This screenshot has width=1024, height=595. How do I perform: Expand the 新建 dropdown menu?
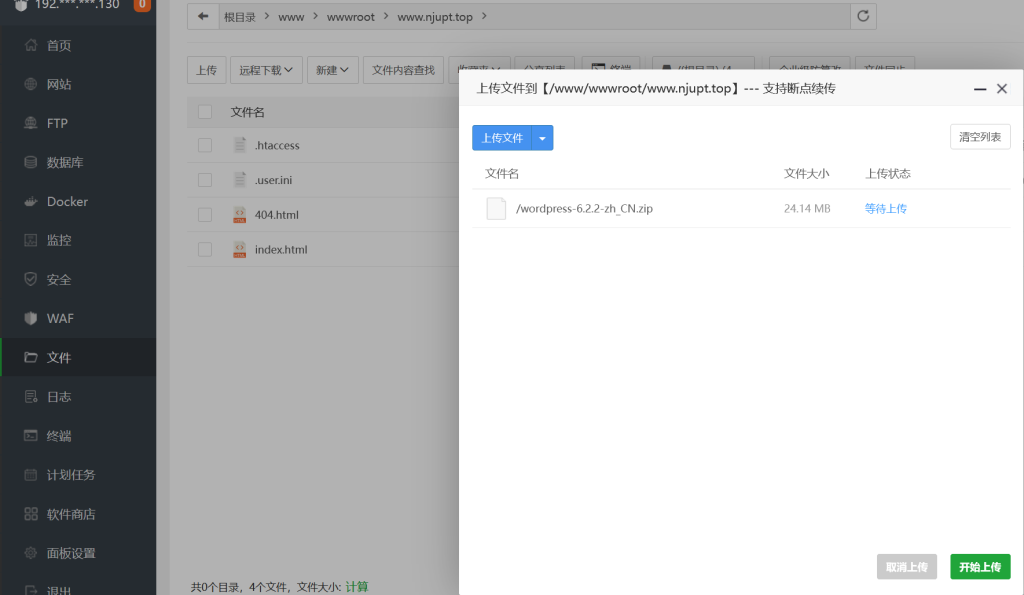click(332, 70)
